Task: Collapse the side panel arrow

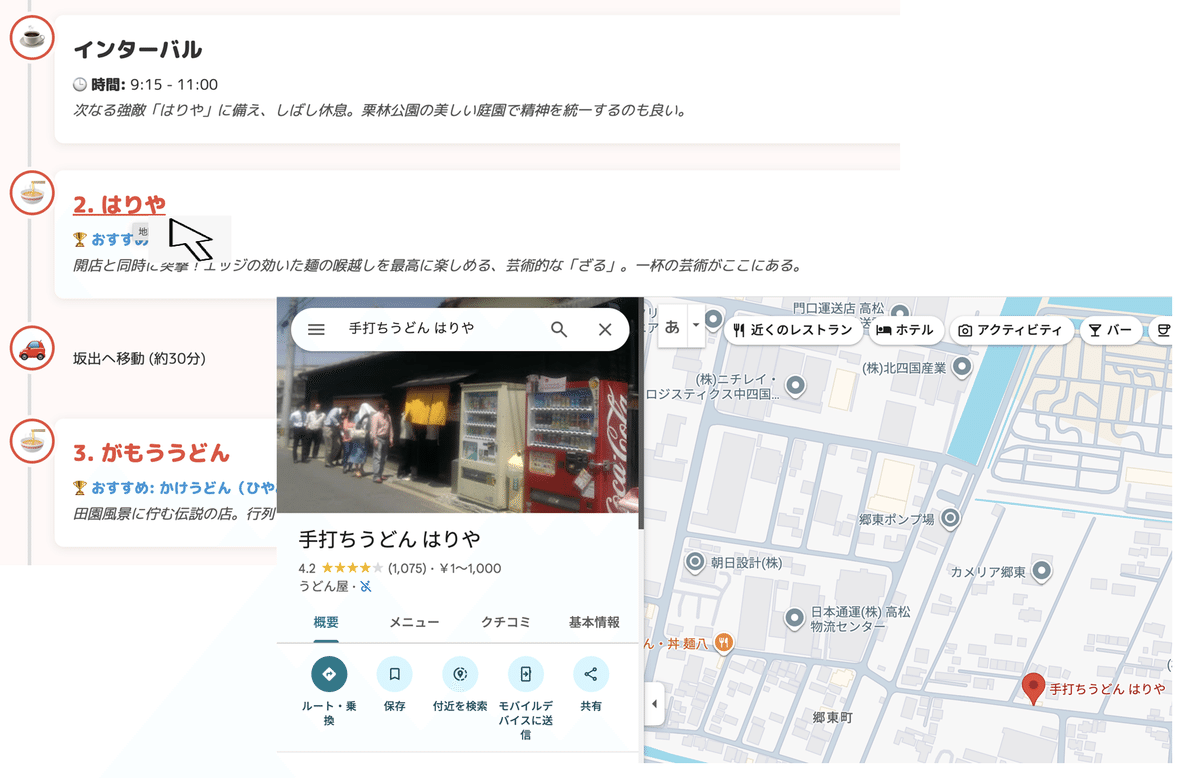Action: pyautogui.click(x=655, y=704)
